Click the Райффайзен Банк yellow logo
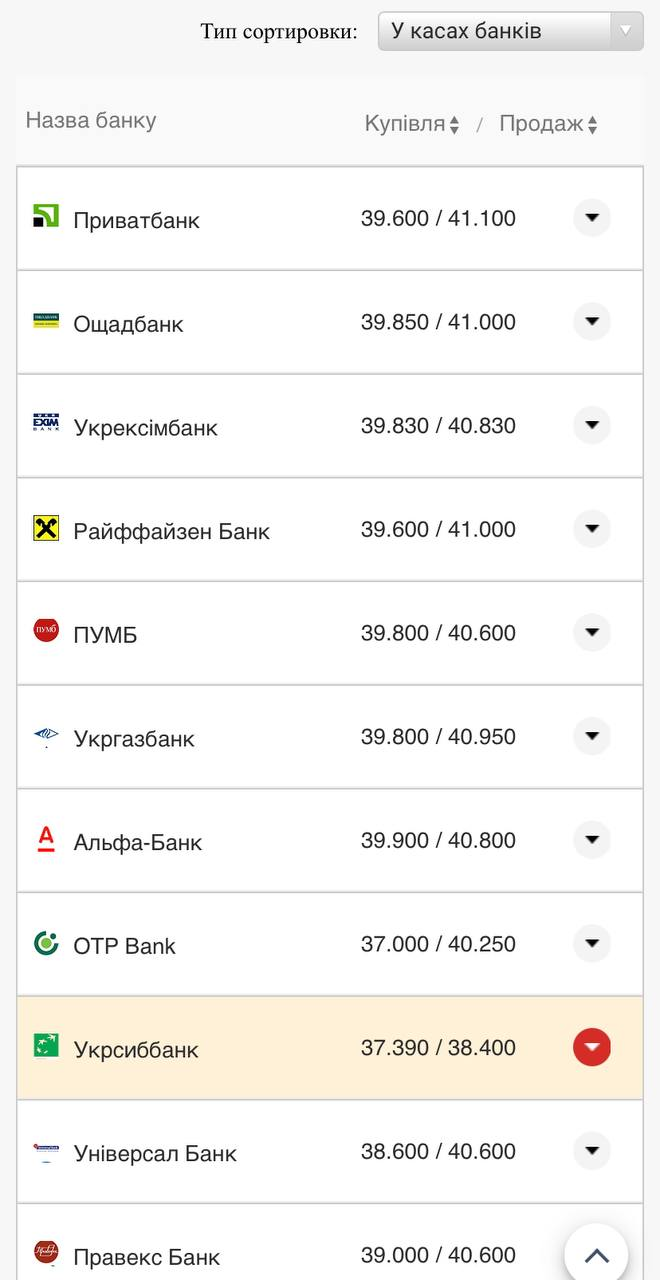The height and width of the screenshot is (1280, 660). pyautogui.click(x=46, y=528)
